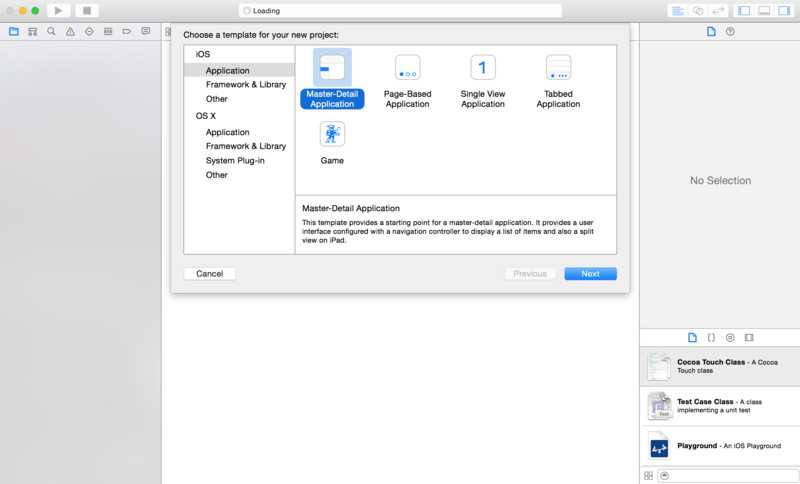Click the Loading activity status field
Viewport: 800px width, 484px height.
401,11
